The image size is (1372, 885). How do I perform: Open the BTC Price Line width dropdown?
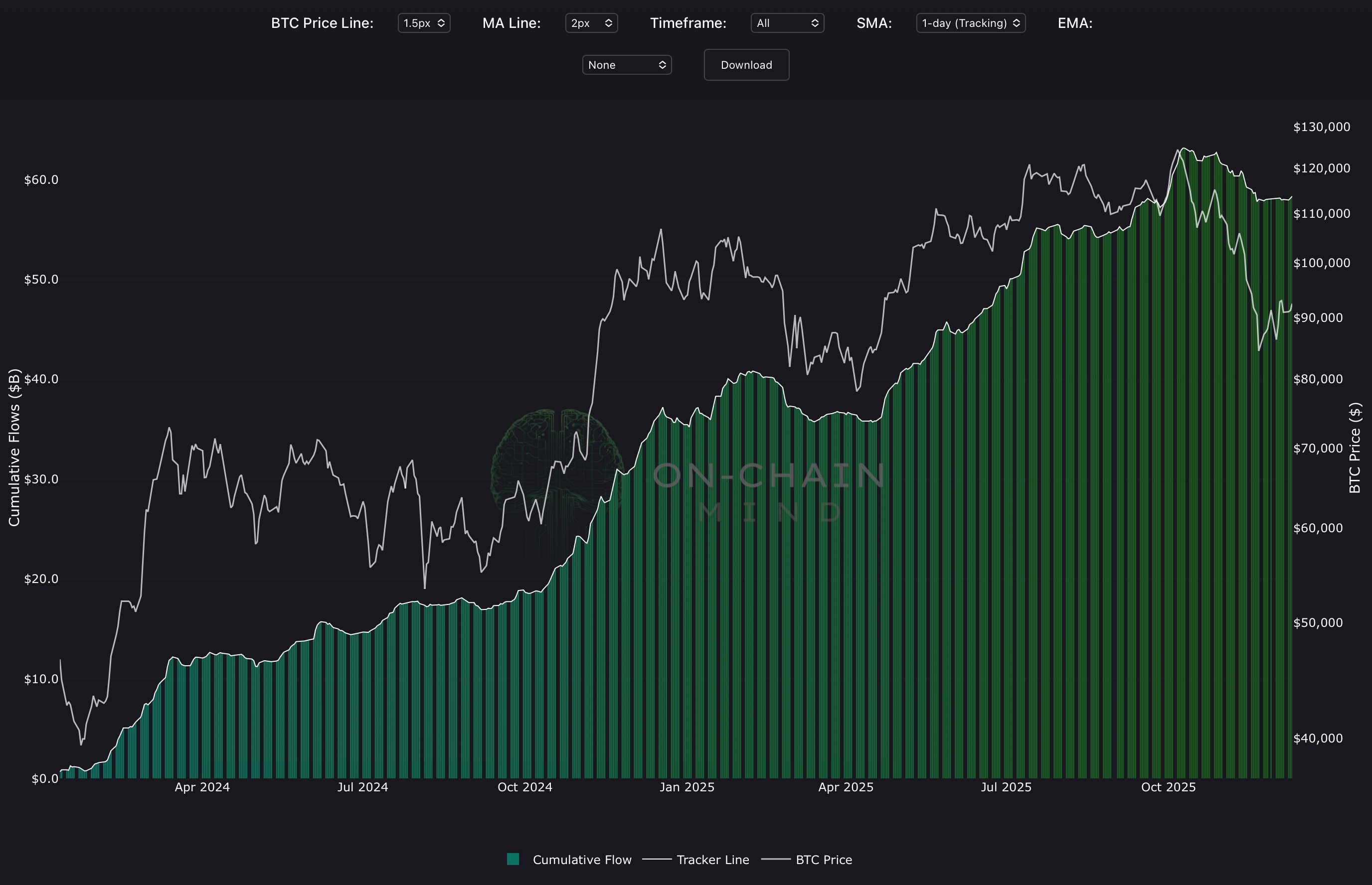point(424,23)
